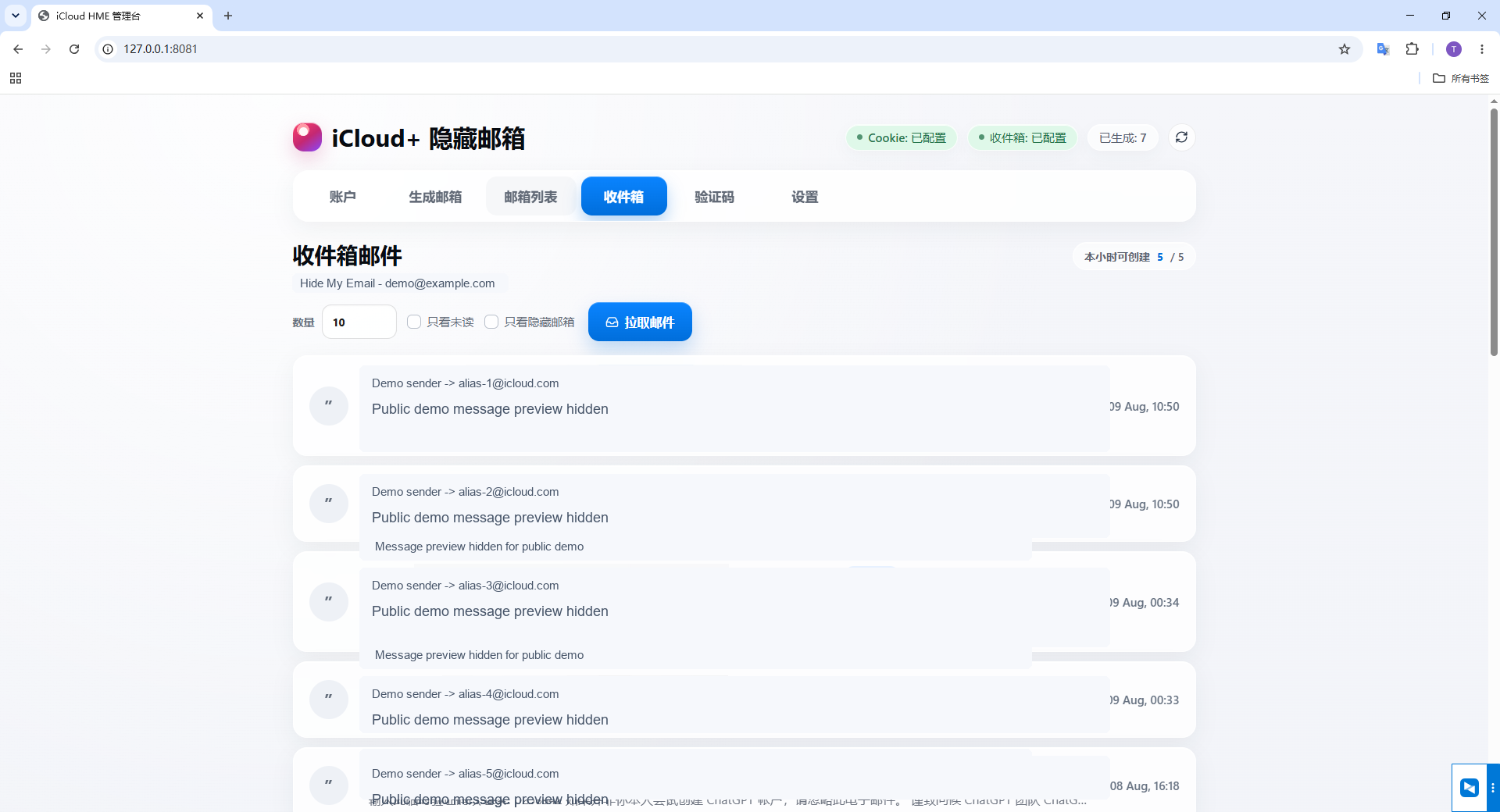Click "Demo sender -> alias-5@icloud.com" line
The image size is (1500, 812).
coord(465,774)
